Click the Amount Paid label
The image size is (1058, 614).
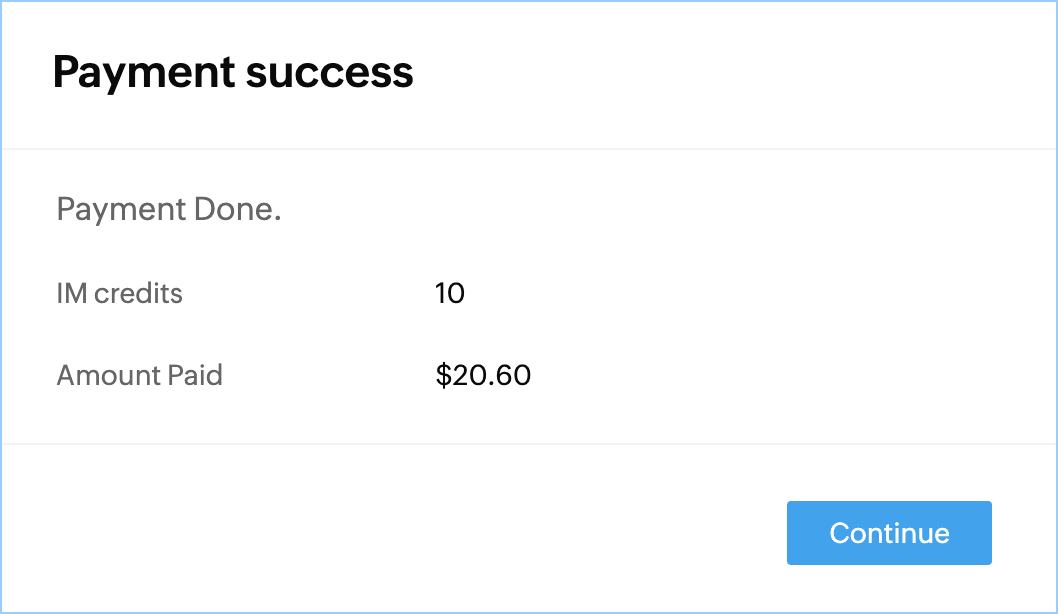coord(140,376)
